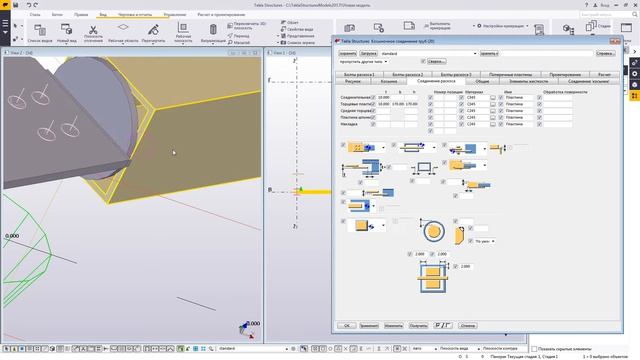Click the checkbox on/off toggle button beside Получить
This screenshot has height=360, width=640.
click(x=442, y=325)
